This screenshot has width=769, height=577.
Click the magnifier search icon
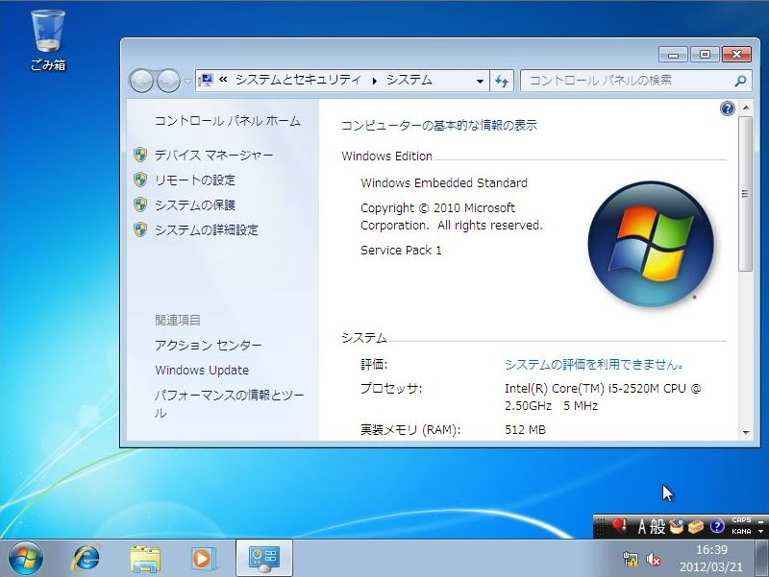[741, 81]
